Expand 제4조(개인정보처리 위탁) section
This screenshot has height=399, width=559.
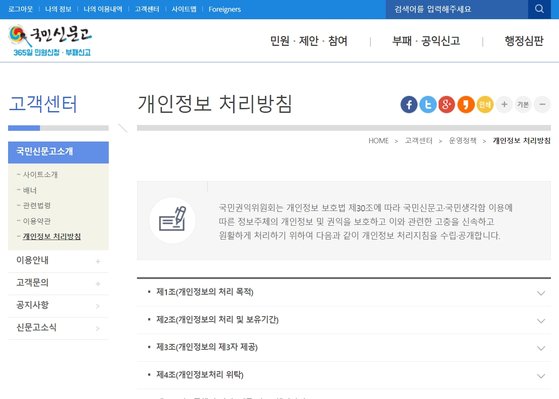(344, 375)
